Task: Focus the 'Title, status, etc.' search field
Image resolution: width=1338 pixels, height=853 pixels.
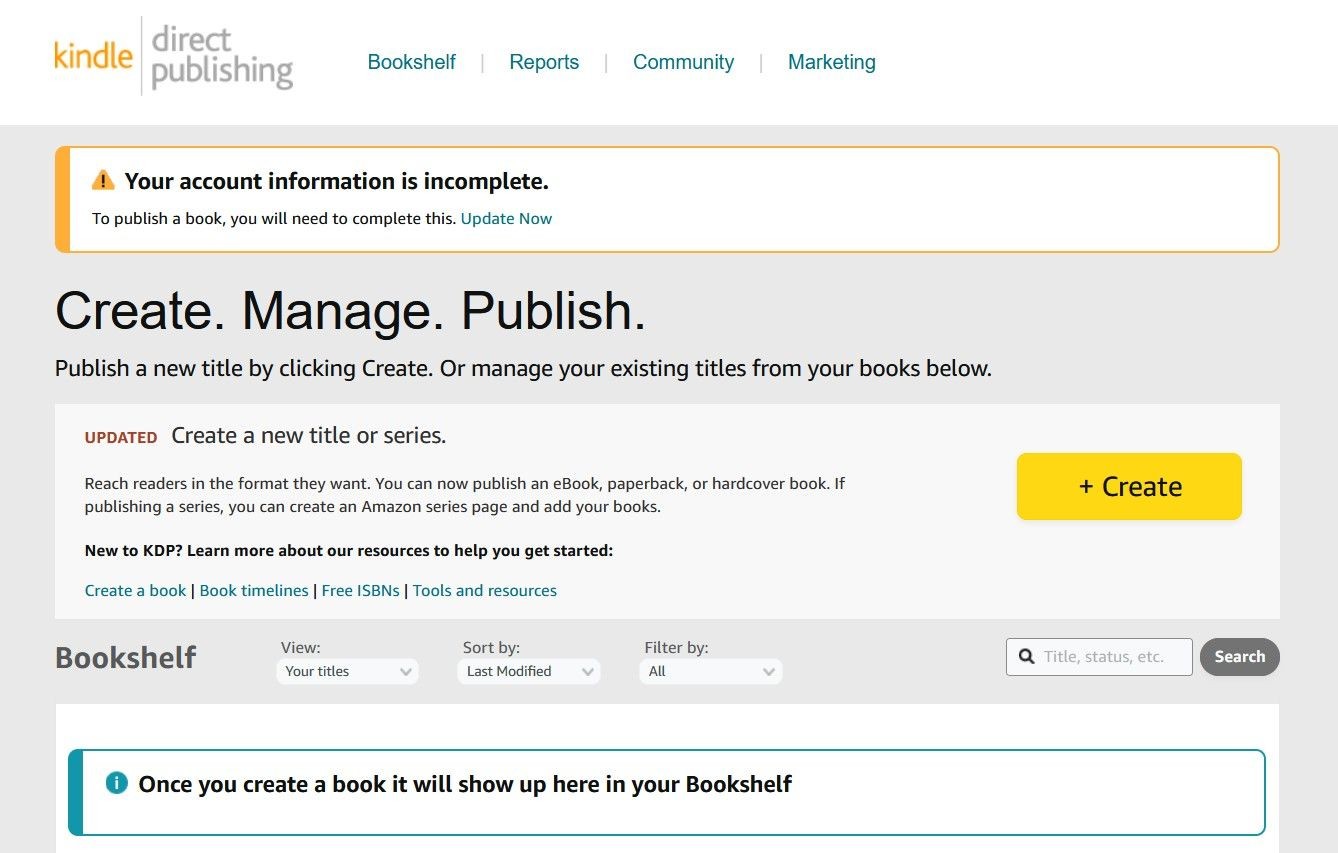Action: point(1099,657)
